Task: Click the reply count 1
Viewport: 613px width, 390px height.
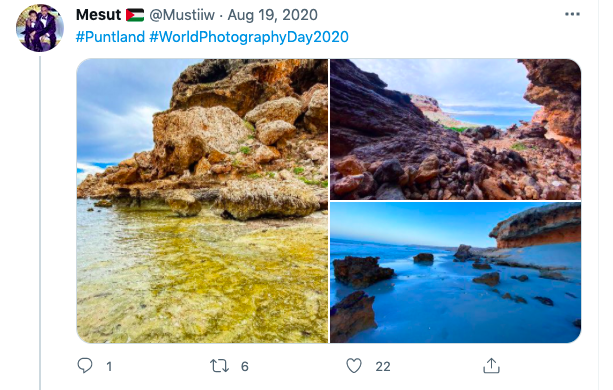Action: point(109,367)
